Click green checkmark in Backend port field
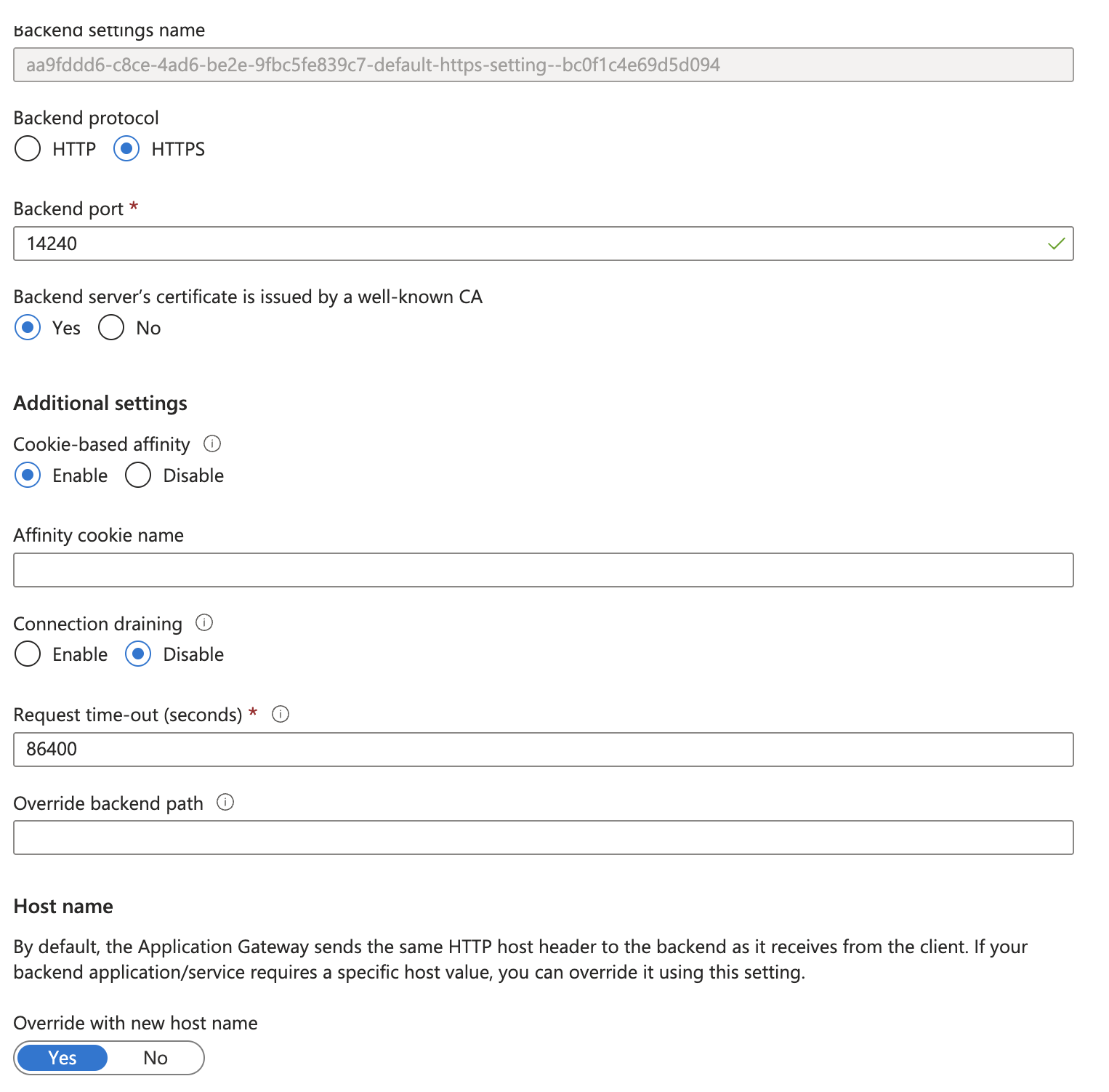 pyautogui.click(x=1056, y=244)
